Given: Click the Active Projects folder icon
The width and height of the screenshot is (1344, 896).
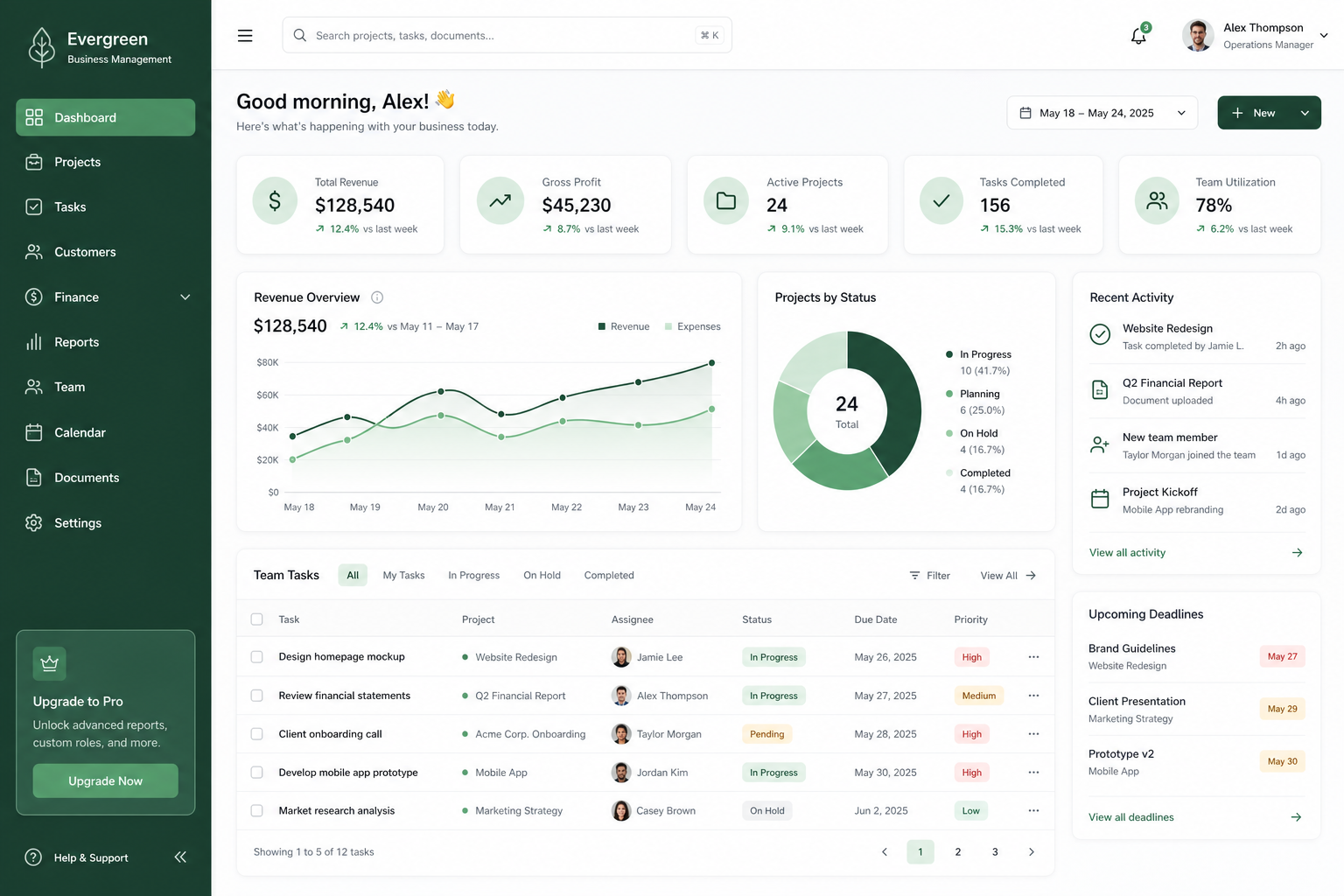Looking at the screenshot, I should point(726,201).
